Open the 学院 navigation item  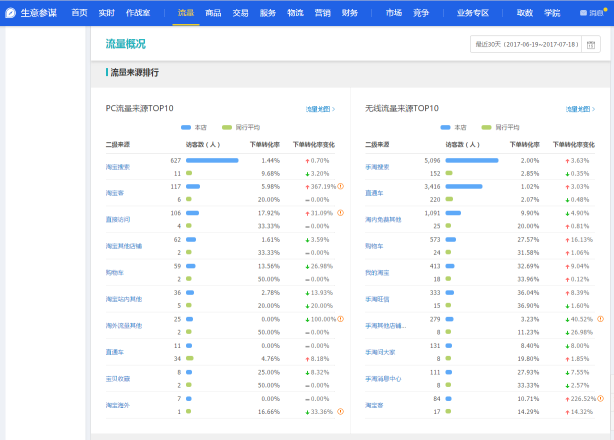tap(552, 13)
